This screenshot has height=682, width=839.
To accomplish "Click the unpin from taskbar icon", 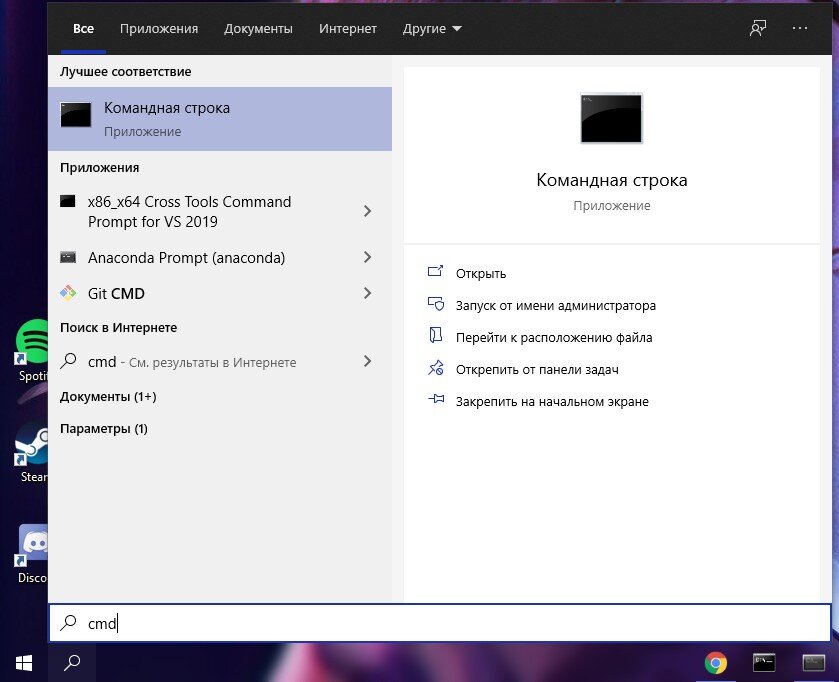I will [x=436, y=367].
